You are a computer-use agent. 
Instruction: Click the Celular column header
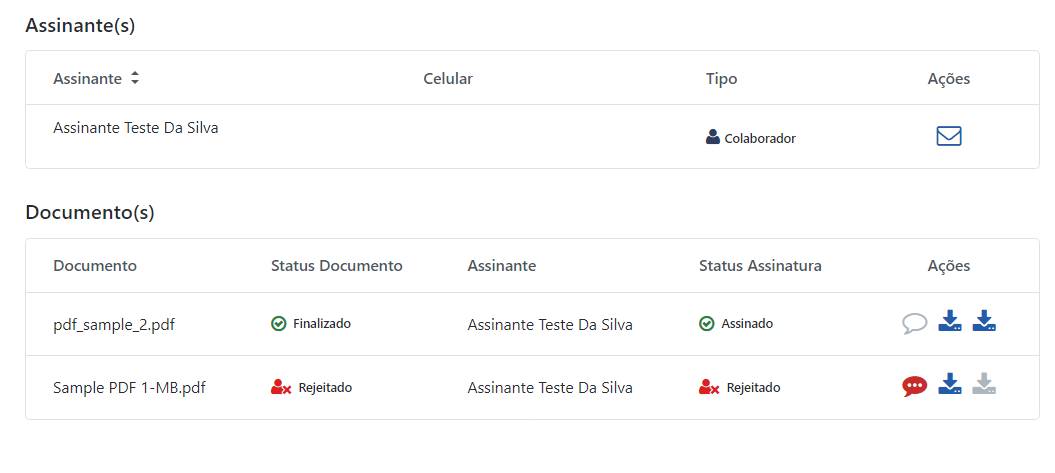[448, 79]
